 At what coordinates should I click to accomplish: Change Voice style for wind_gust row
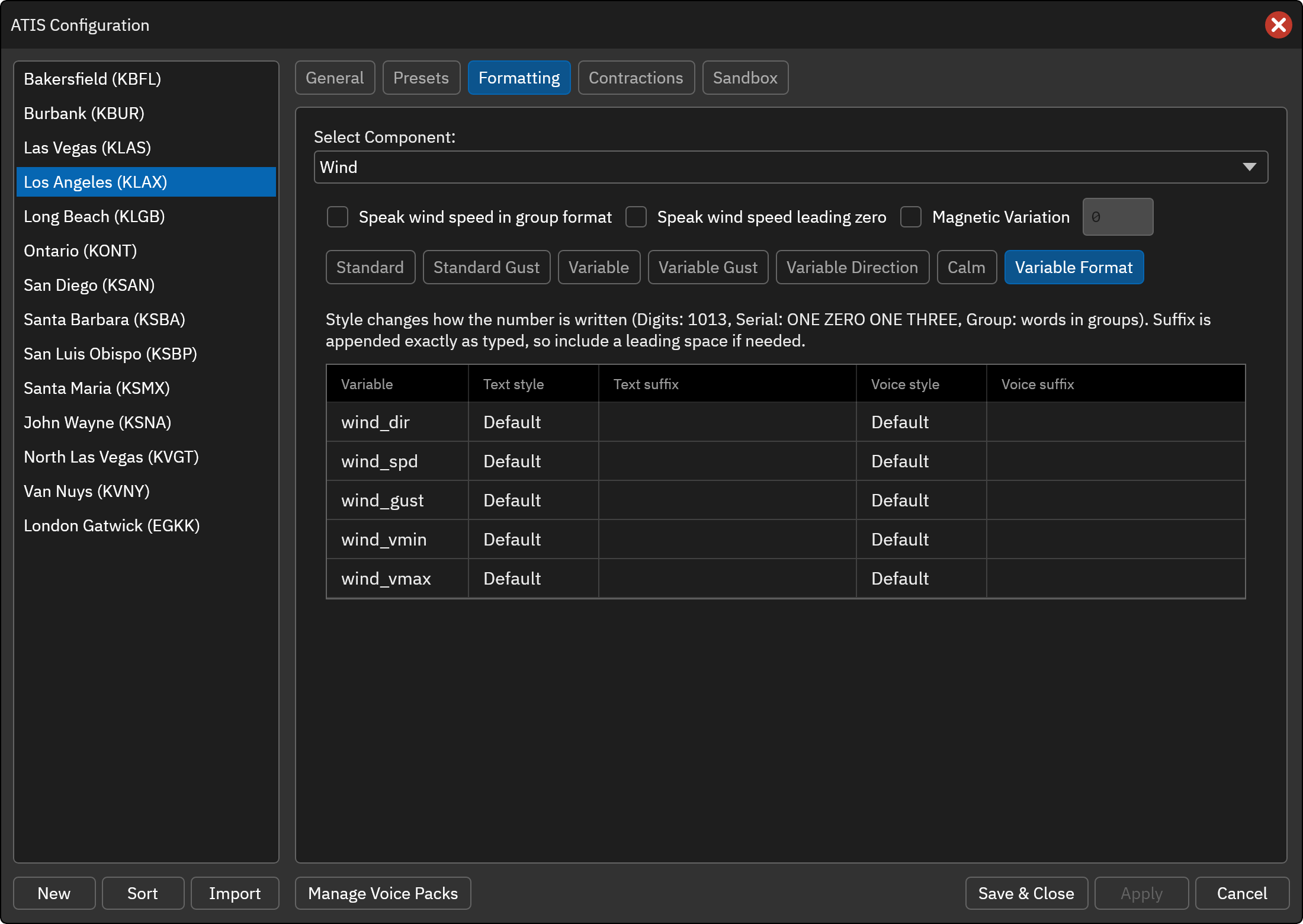click(921, 500)
